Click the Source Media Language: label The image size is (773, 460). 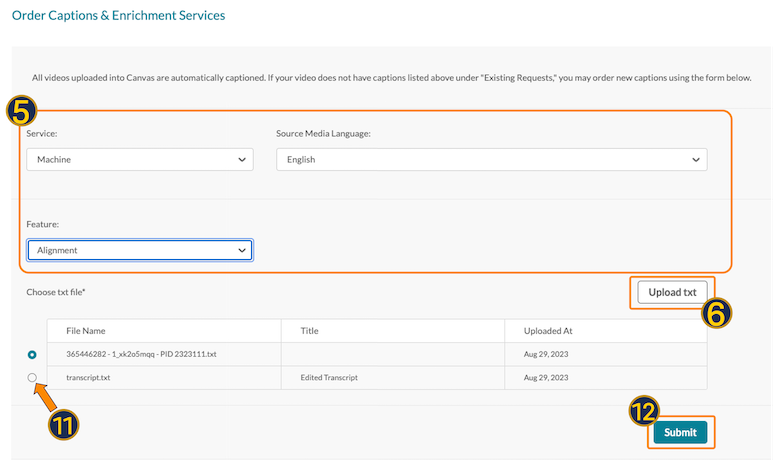[323, 134]
